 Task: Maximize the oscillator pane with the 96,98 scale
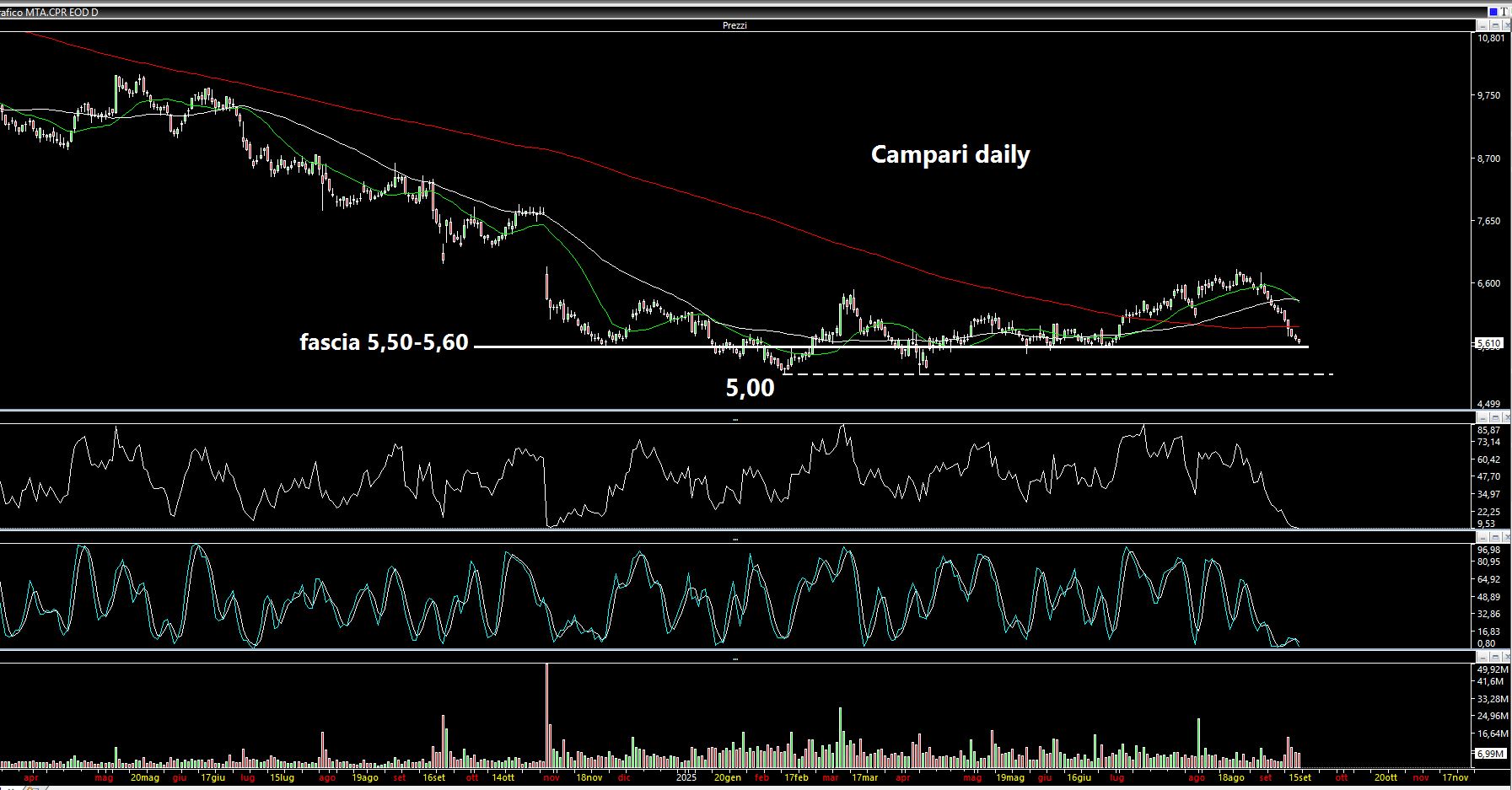(1495, 537)
